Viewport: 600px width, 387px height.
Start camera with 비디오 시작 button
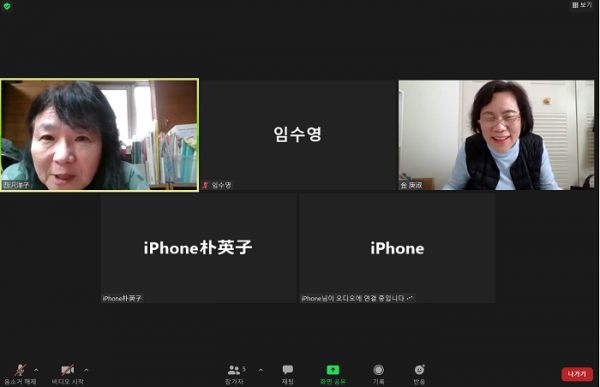68,374
